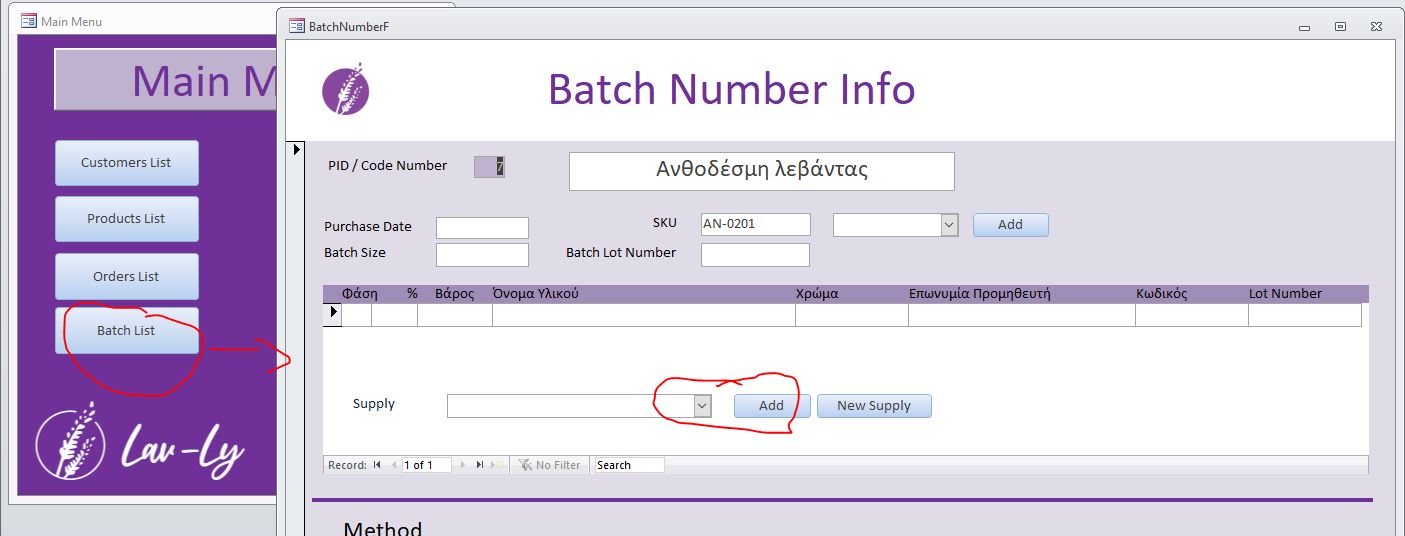
Task: Open Batch List from Main Menu
Action: tap(127, 331)
